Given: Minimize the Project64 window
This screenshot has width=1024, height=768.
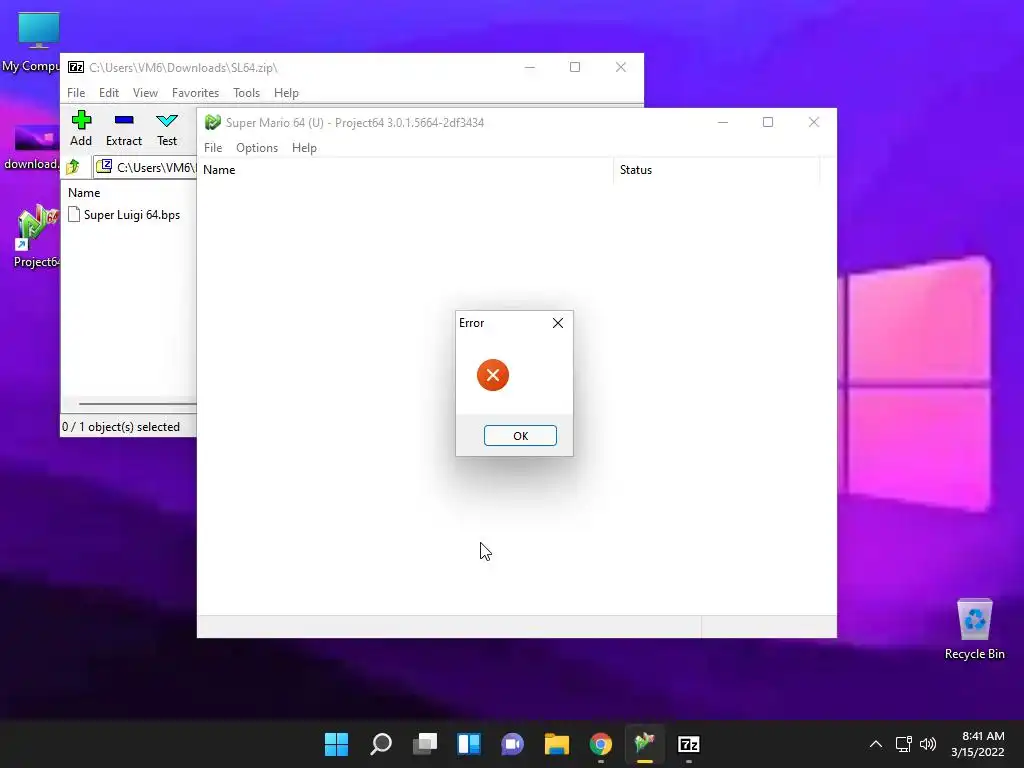Looking at the screenshot, I should [722, 122].
